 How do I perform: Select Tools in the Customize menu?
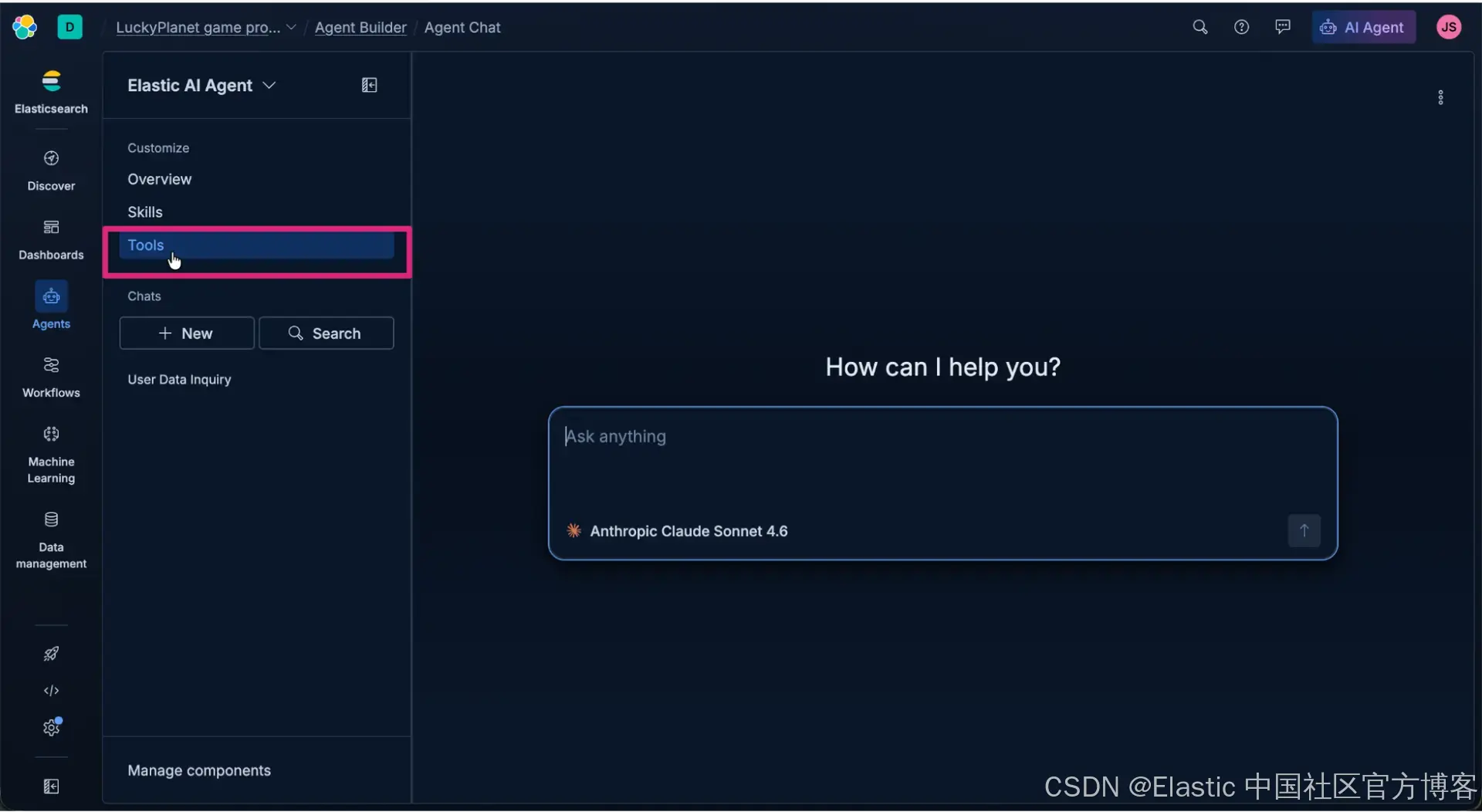256,245
